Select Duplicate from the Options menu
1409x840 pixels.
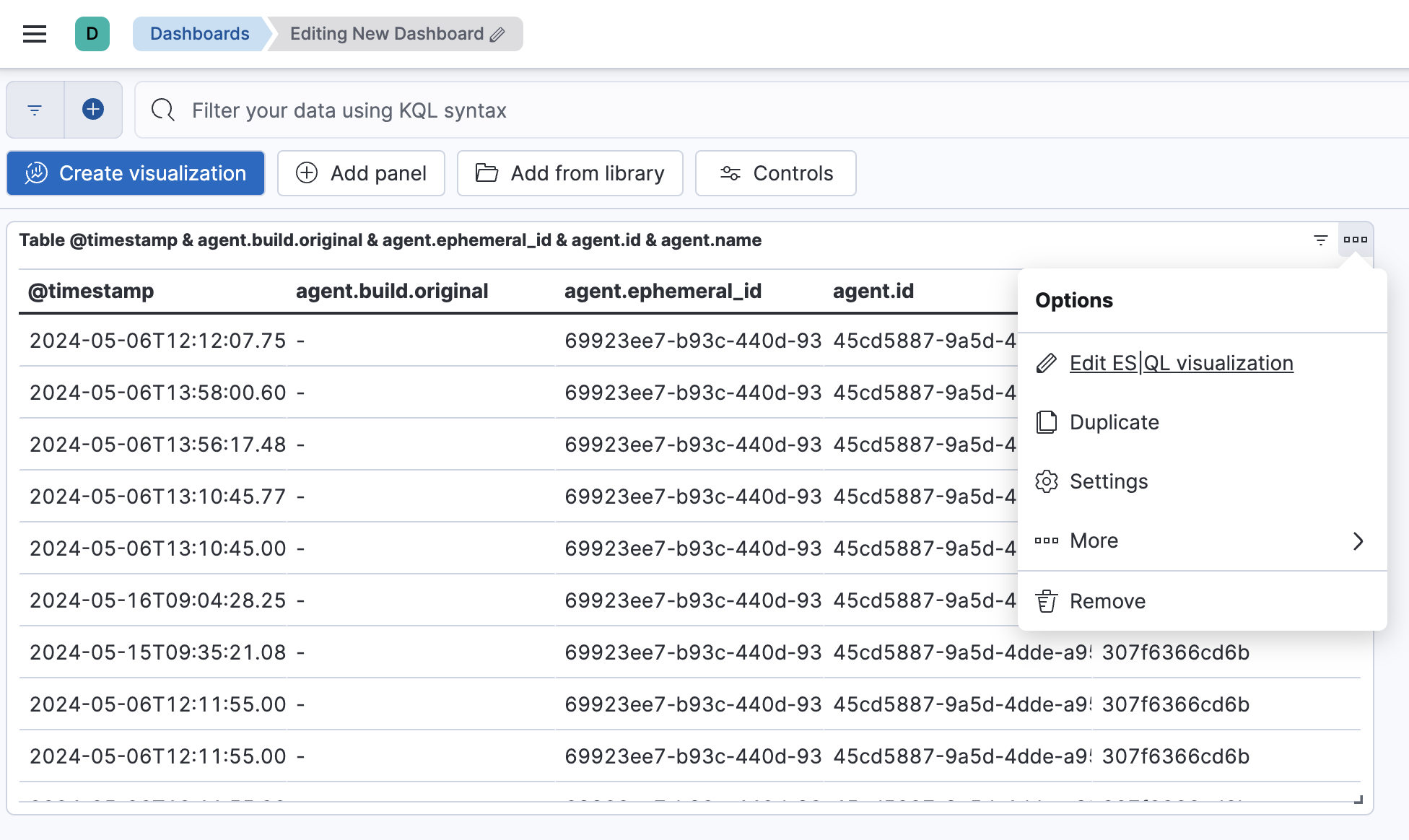(1114, 422)
